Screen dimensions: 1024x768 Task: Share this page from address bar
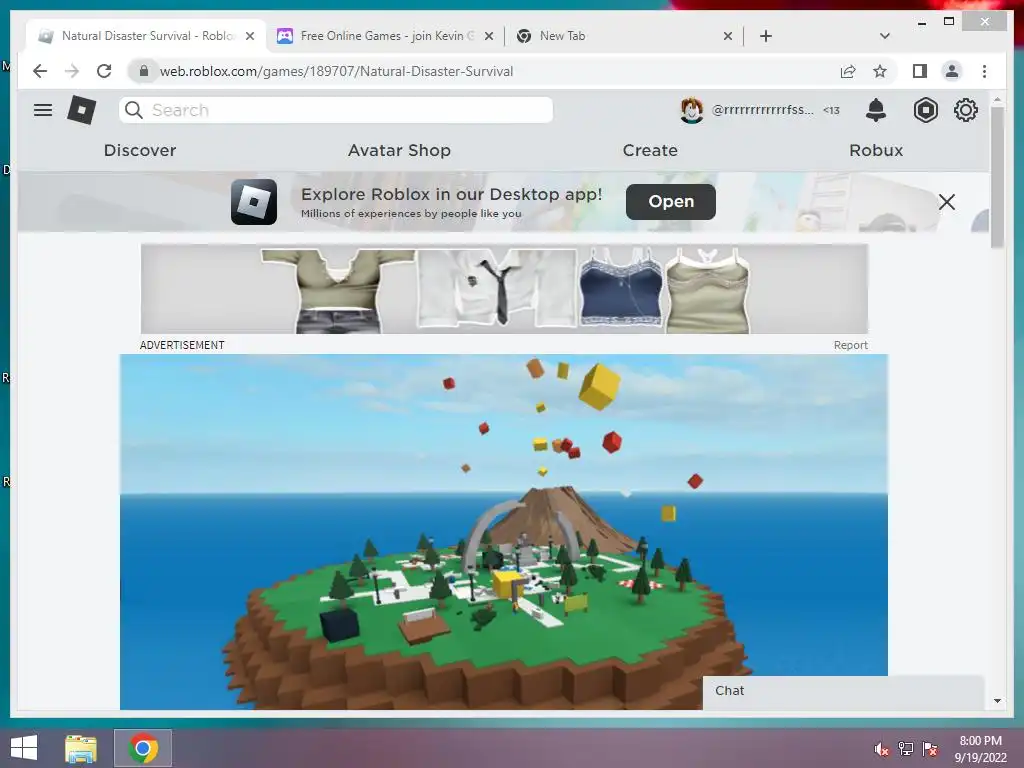coord(848,71)
